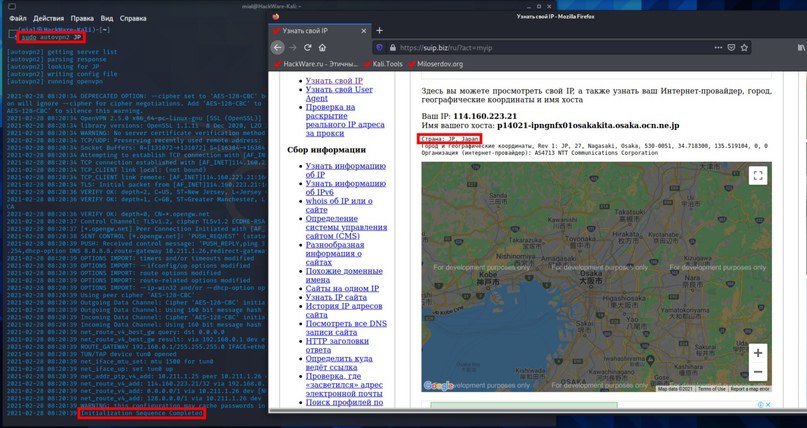Zoom out on the Google map

[x=758, y=372]
